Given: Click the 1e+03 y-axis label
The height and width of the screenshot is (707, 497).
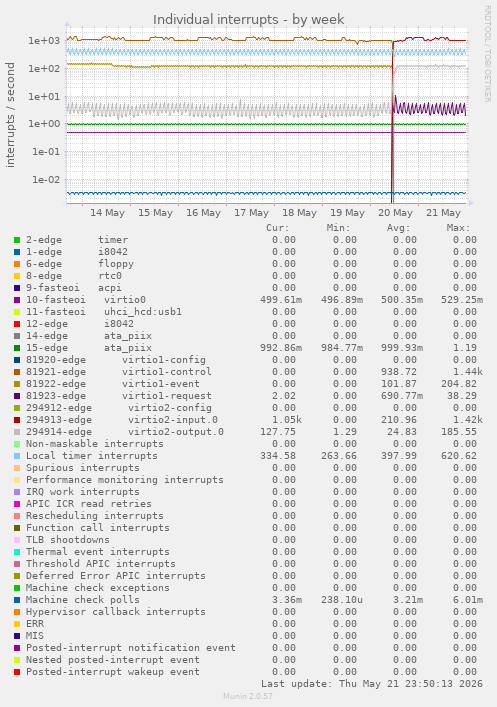Looking at the screenshot, I should [x=44, y=41].
